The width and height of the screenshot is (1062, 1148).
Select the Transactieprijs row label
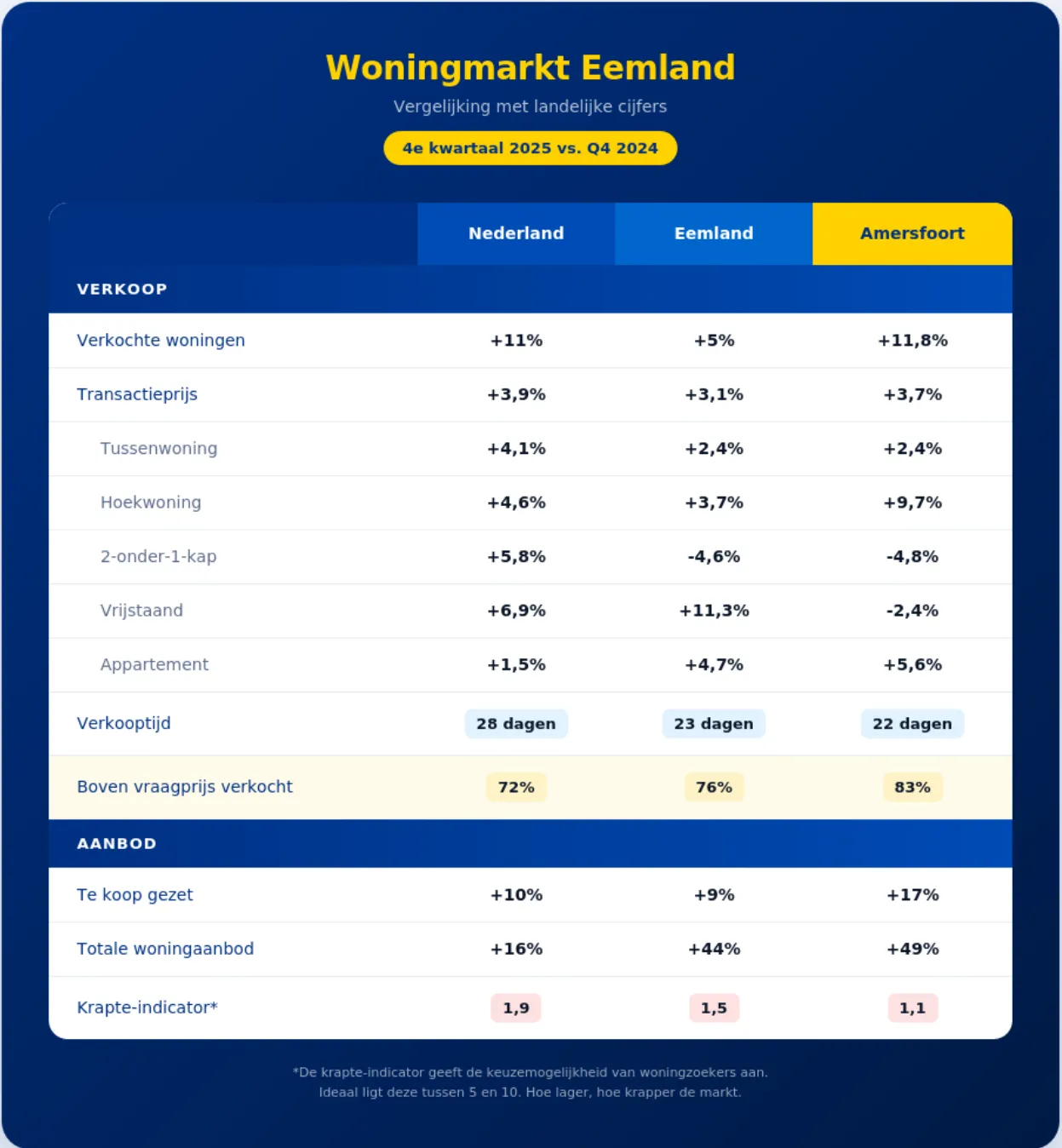click(137, 394)
